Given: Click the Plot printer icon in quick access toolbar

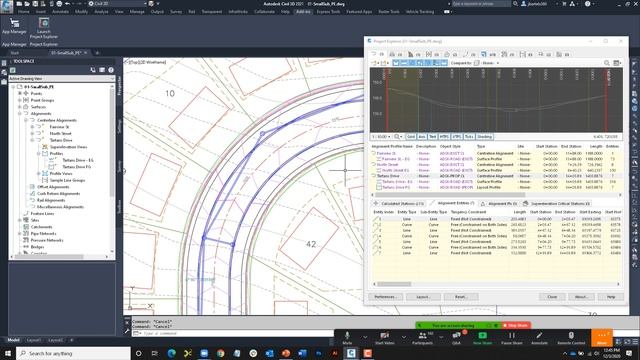Looking at the screenshot, I should [59, 4].
